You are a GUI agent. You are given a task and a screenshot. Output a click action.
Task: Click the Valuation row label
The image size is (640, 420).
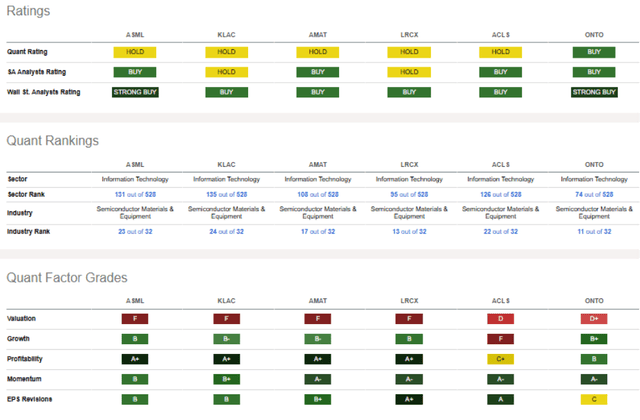(x=21, y=318)
